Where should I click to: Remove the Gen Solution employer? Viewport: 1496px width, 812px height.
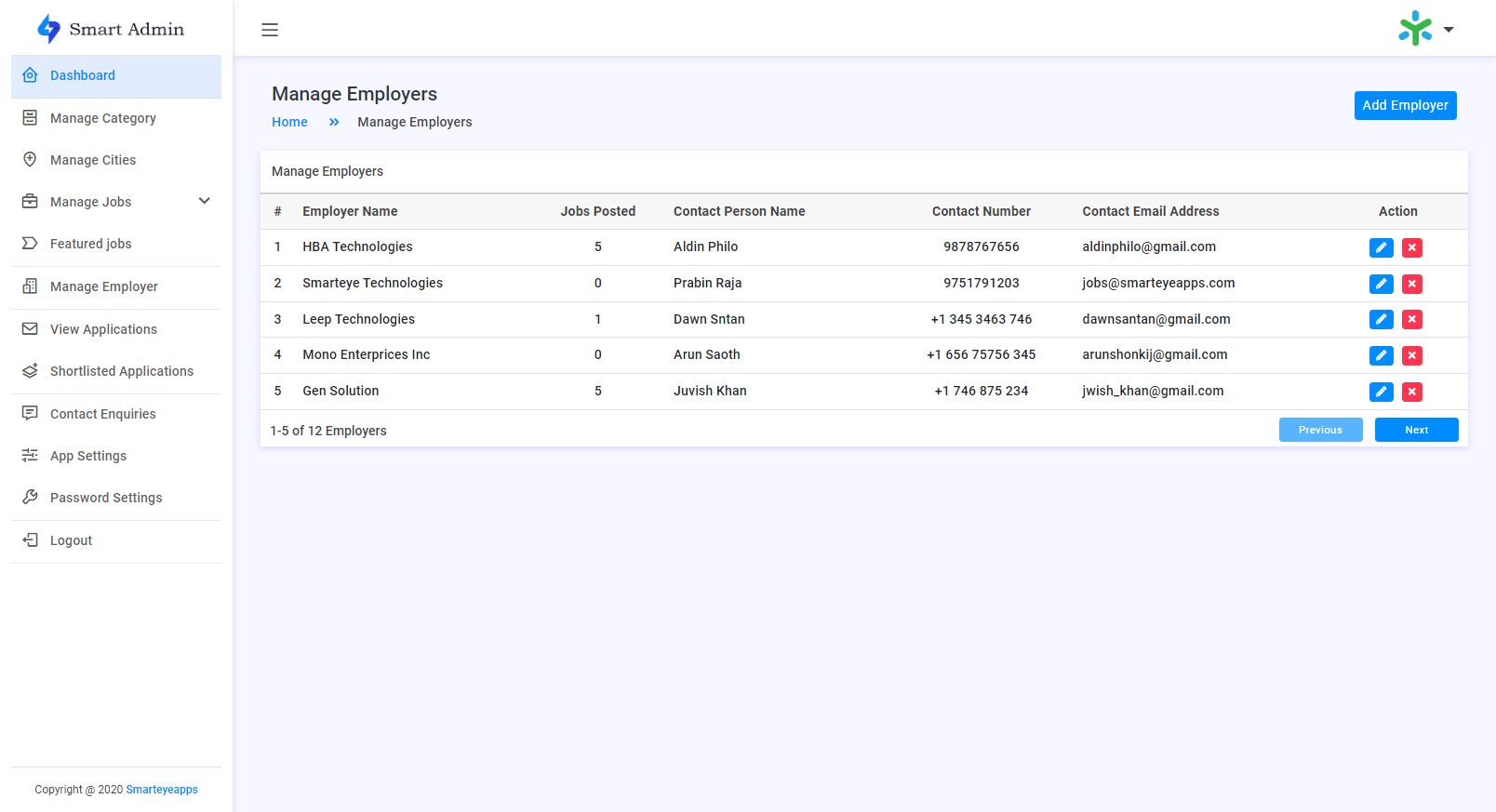[x=1411, y=392]
